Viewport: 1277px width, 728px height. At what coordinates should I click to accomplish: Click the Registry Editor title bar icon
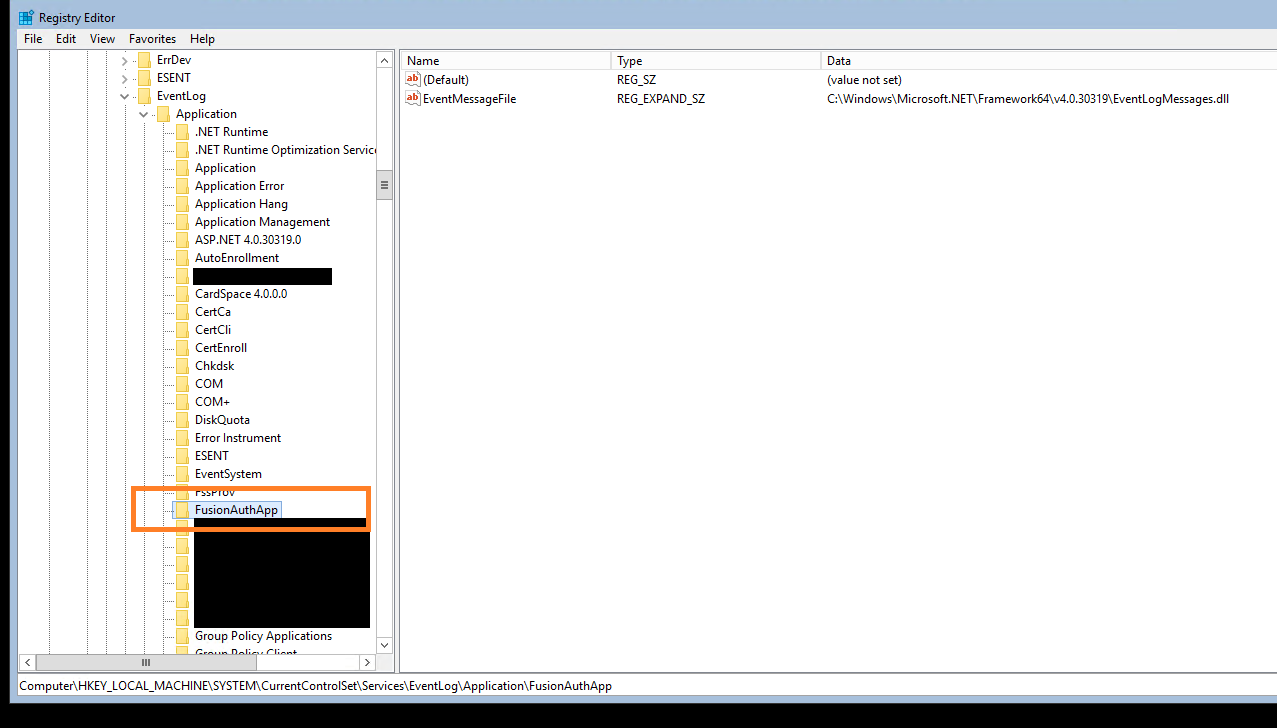pos(25,16)
